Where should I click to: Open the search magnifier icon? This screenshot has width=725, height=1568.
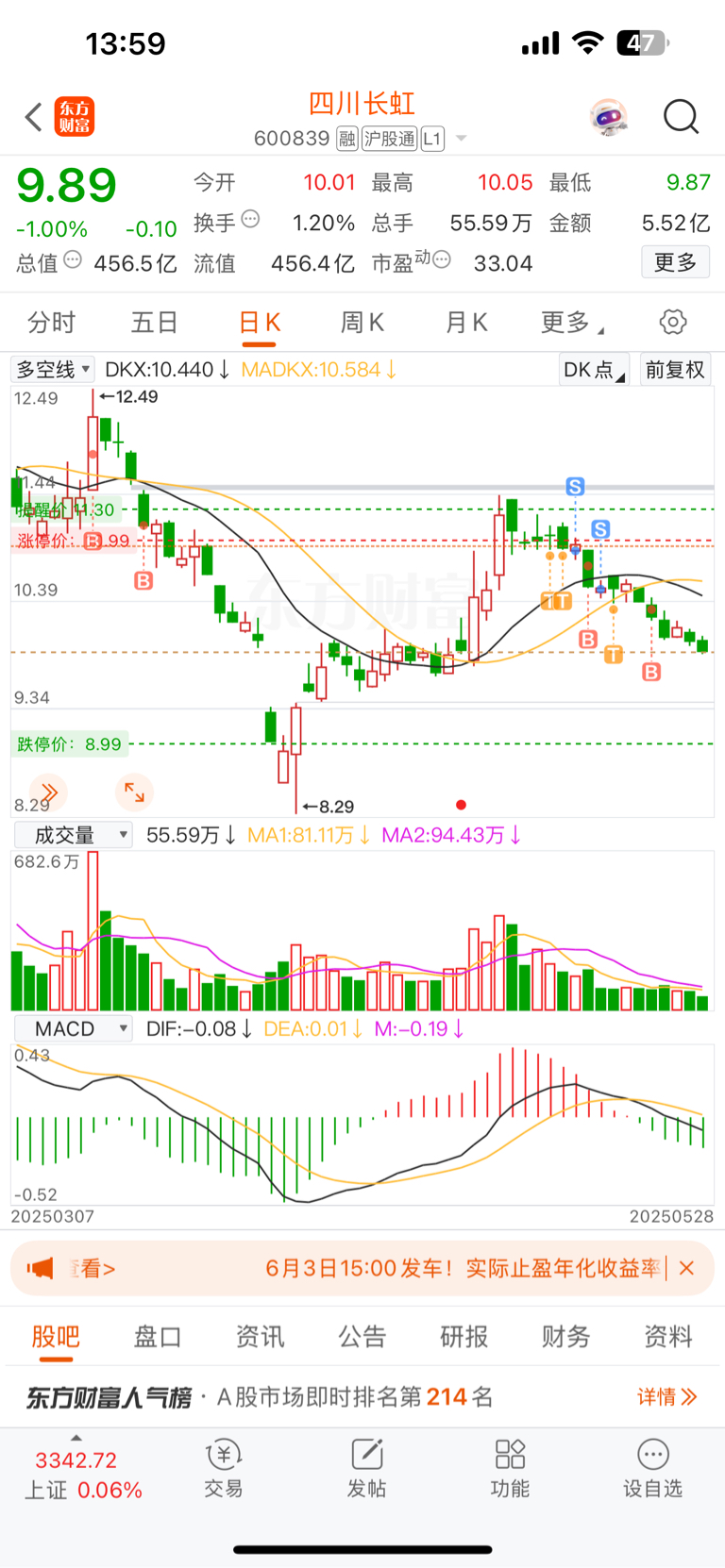click(x=681, y=117)
